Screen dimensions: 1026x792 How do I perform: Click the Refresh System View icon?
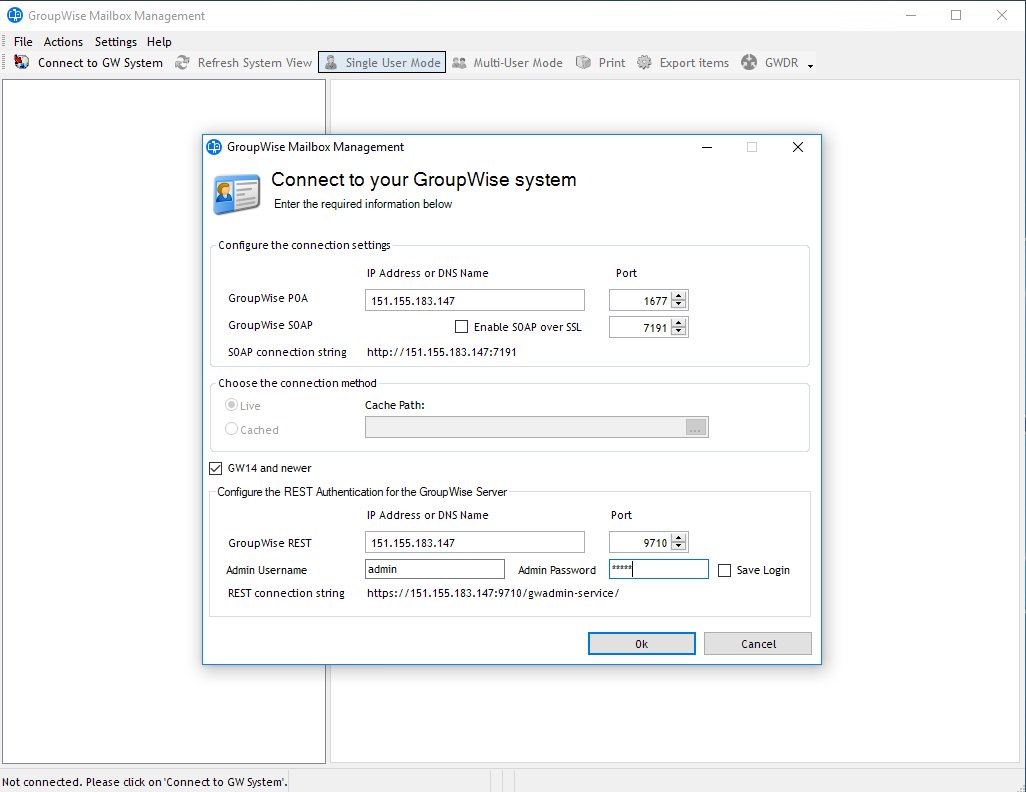point(182,63)
